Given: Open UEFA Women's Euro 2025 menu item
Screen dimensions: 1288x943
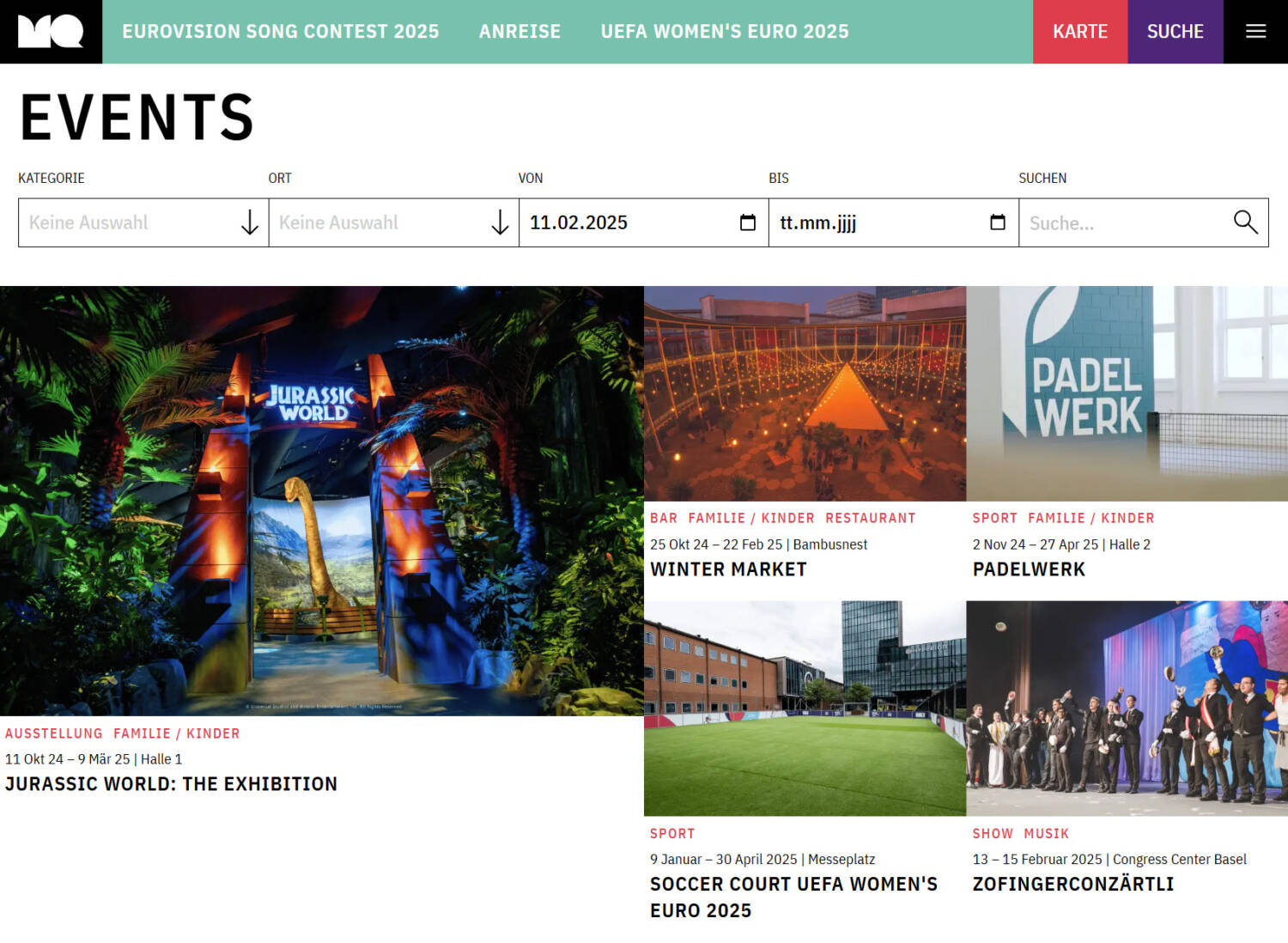Looking at the screenshot, I should 724,32.
